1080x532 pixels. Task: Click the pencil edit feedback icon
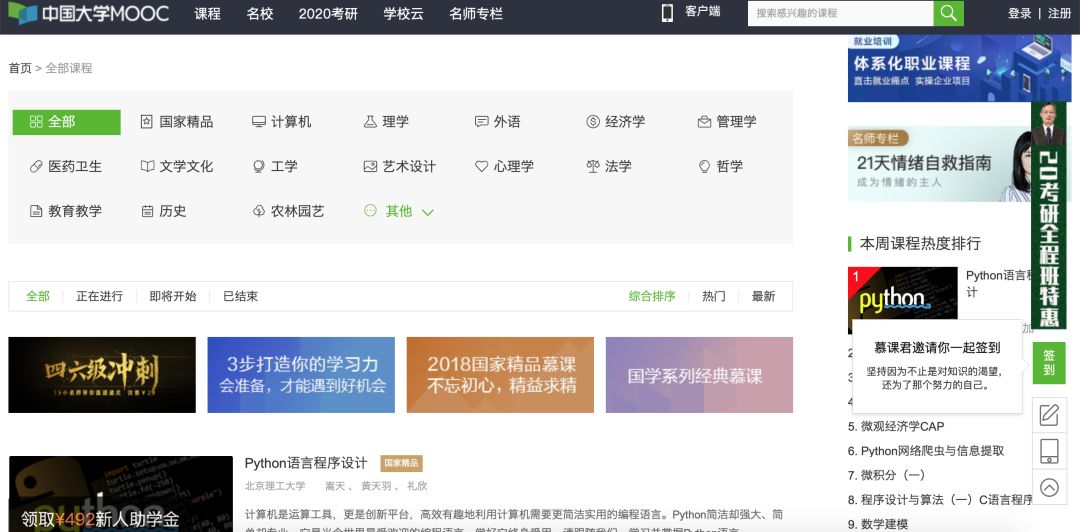pyautogui.click(x=1049, y=416)
